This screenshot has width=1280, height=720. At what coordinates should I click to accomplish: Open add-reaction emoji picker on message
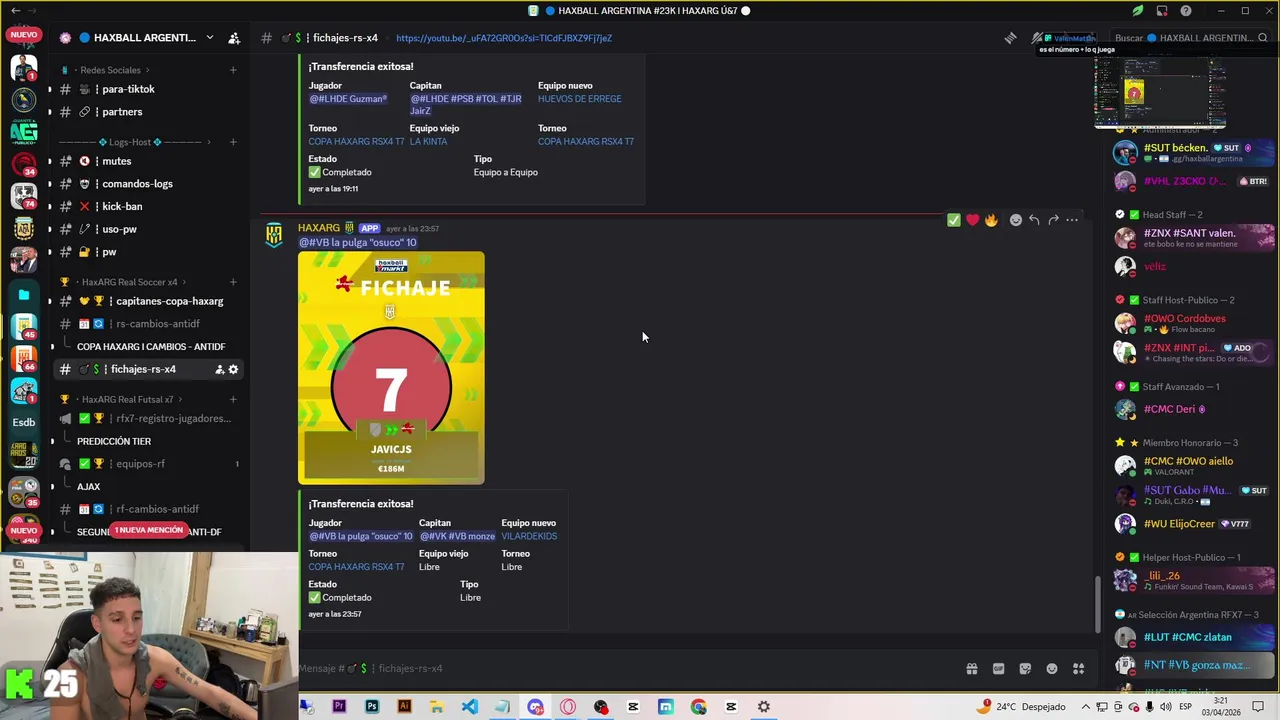1016,220
